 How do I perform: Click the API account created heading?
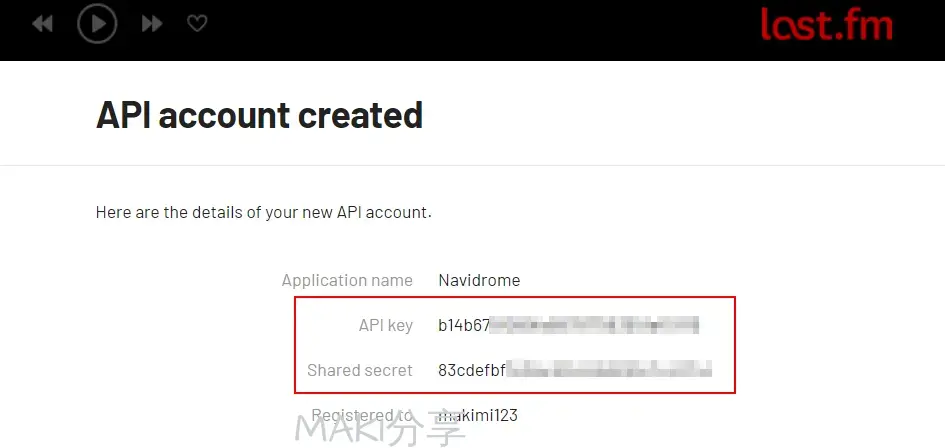coord(259,115)
